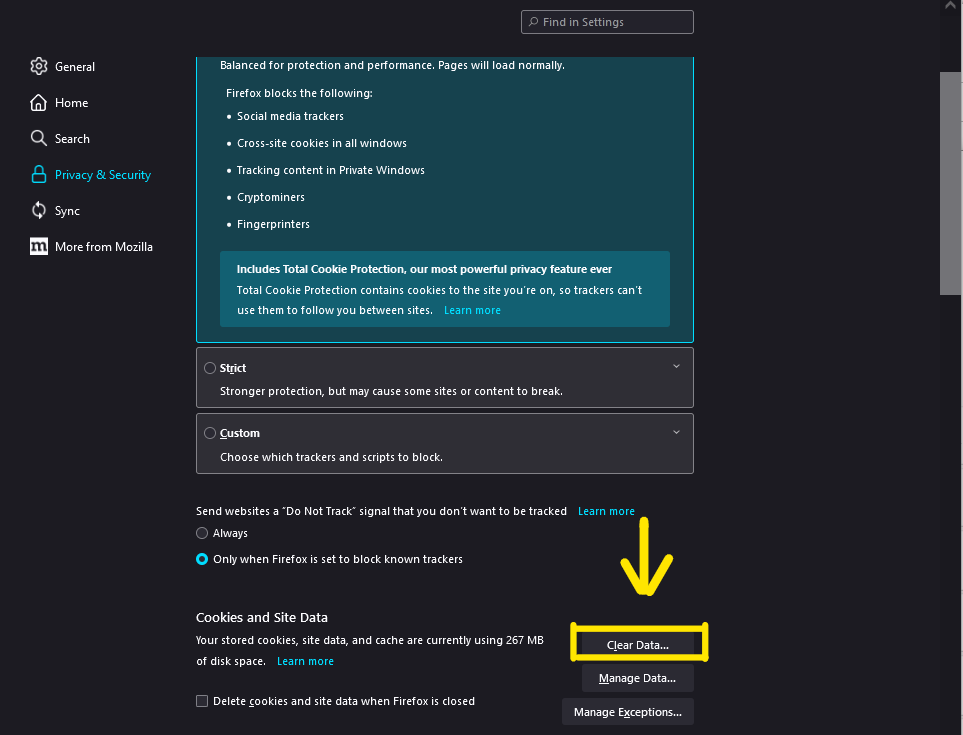Click the General gear icon in sidebar
Viewport: 963px width, 735px height.
pyautogui.click(x=39, y=67)
